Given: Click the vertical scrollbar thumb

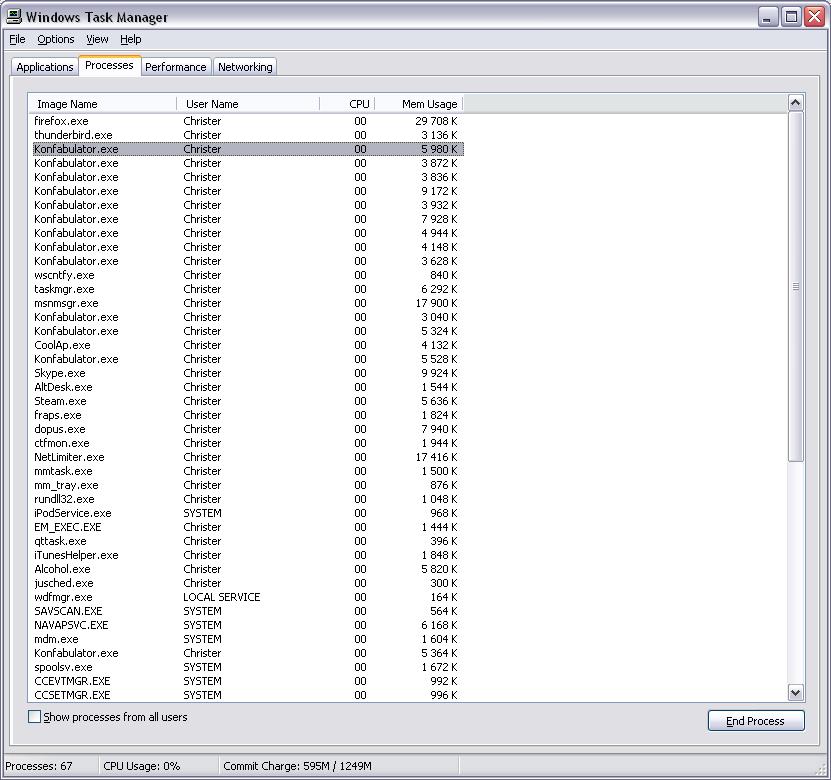Looking at the screenshot, I should 795,286.
